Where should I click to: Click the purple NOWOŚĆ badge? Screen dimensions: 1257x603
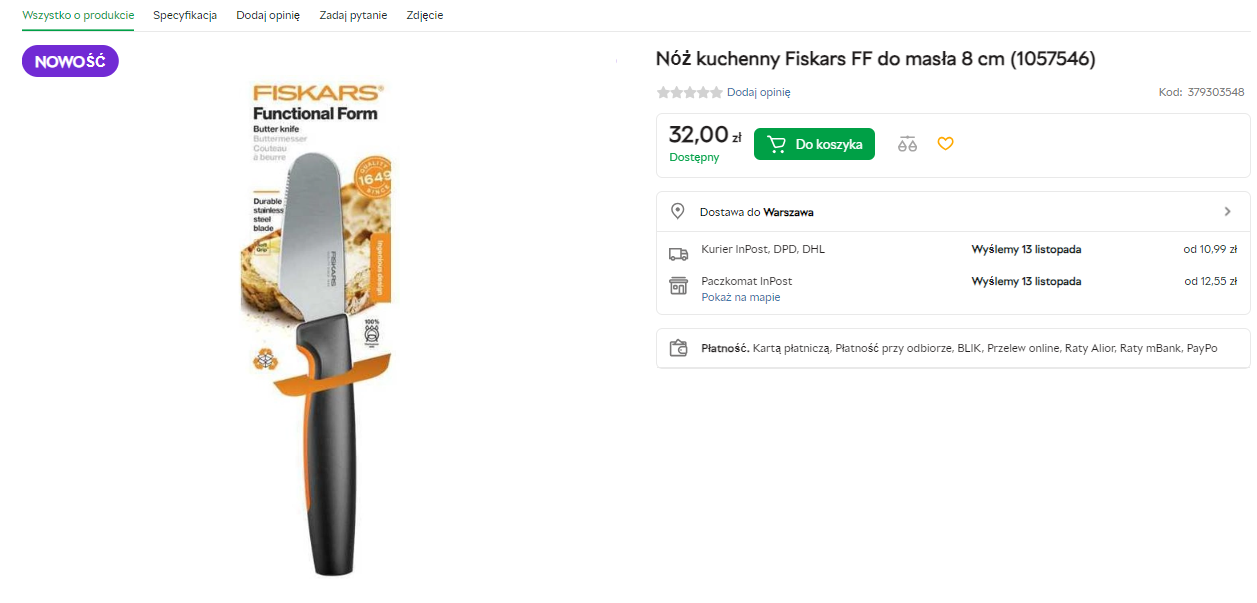[70, 62]
